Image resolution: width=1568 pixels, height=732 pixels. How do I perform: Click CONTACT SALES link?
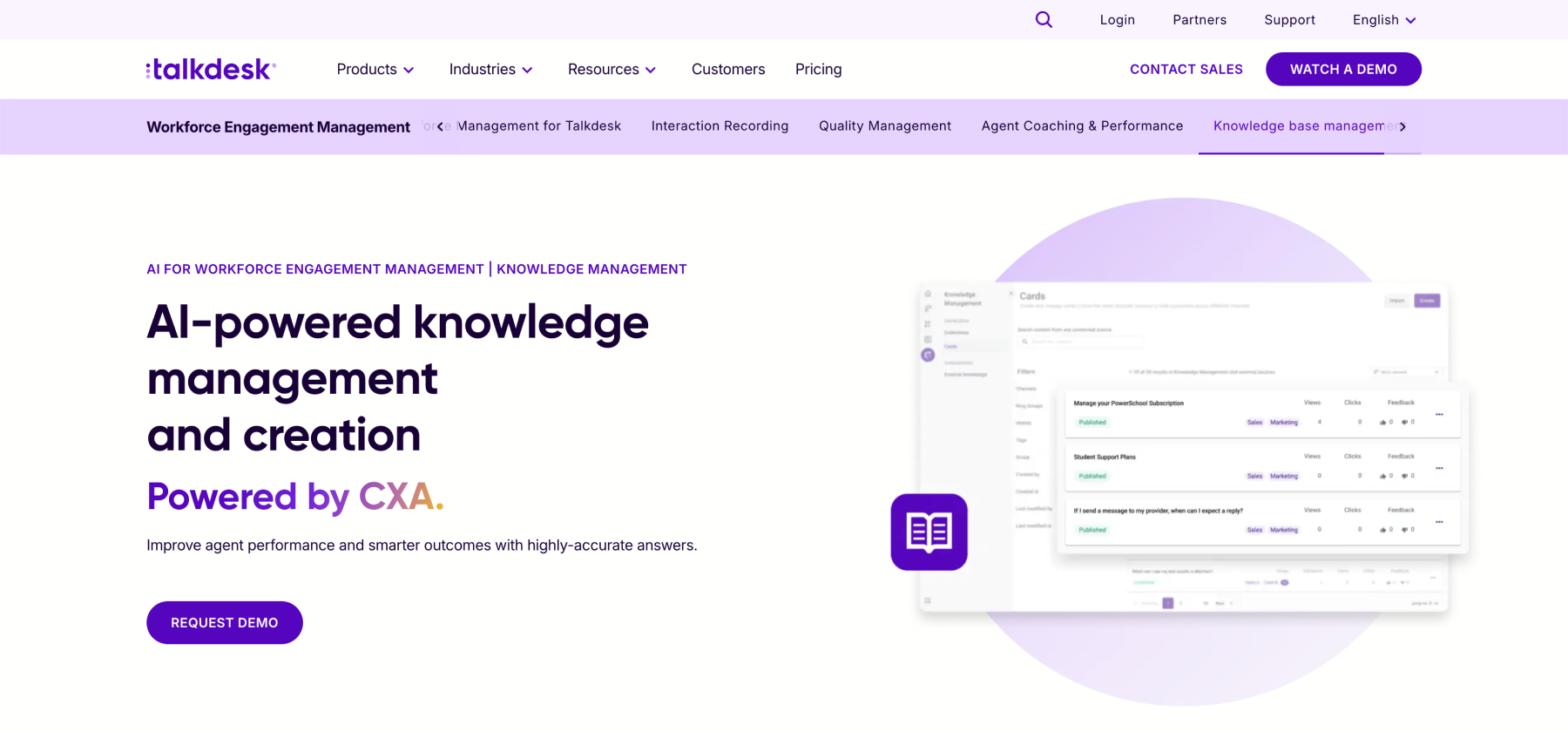[1186, 69]
